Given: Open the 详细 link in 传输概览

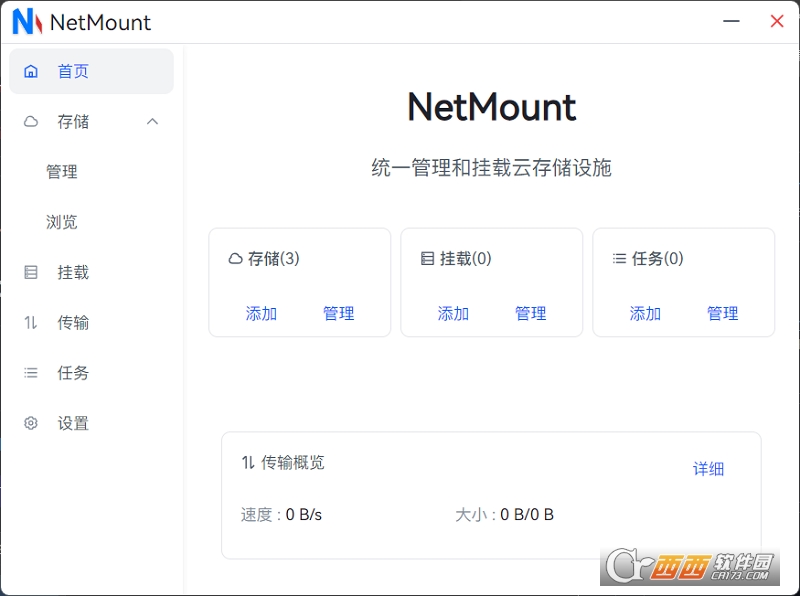Looking at the screenshot, I should click(x=708, y=469).
